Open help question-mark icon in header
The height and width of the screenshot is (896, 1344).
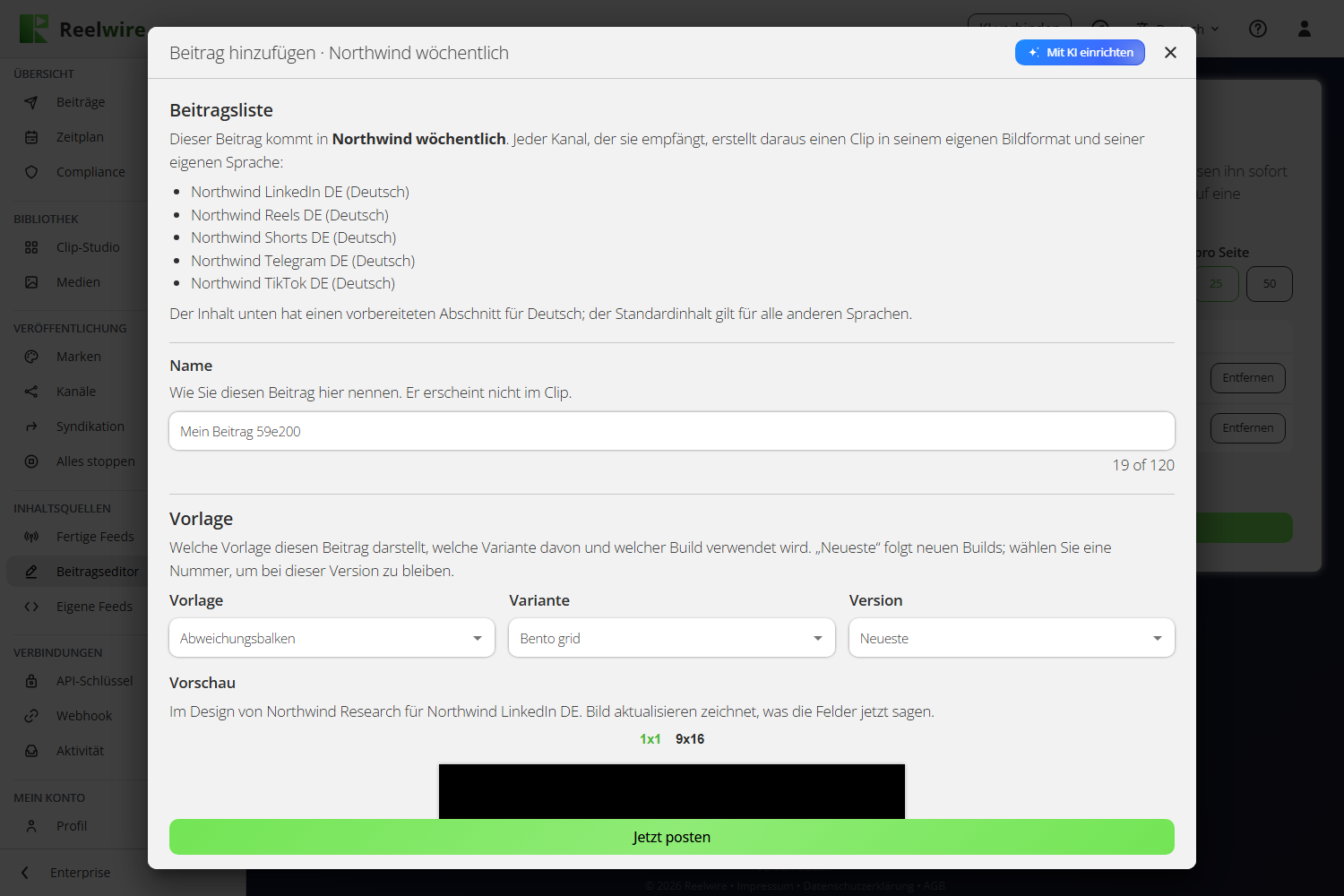pyautogui.click(x=1258, y=29)
